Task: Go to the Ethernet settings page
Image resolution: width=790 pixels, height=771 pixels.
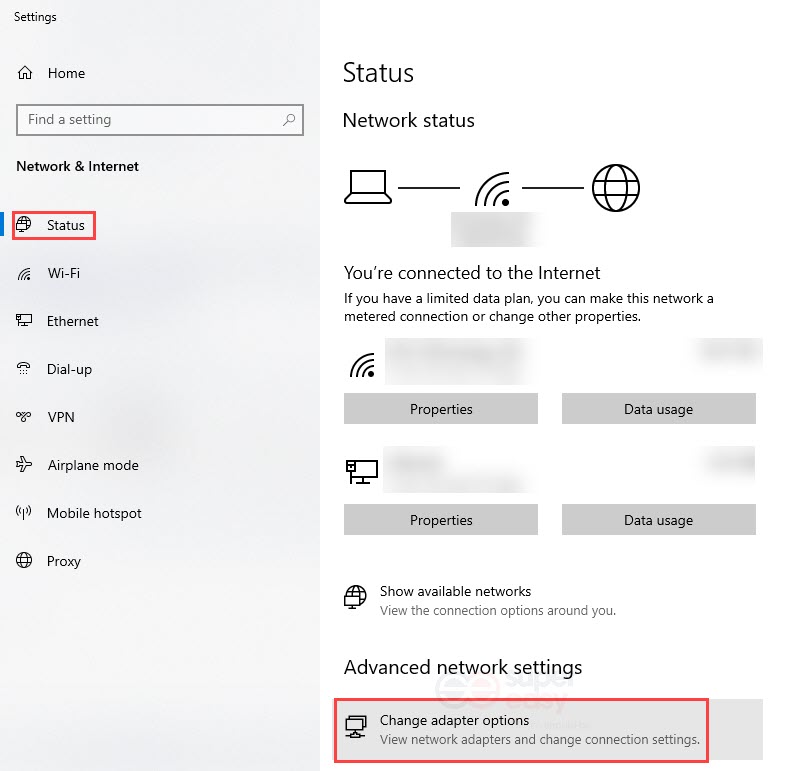Action: click(72, 321)
